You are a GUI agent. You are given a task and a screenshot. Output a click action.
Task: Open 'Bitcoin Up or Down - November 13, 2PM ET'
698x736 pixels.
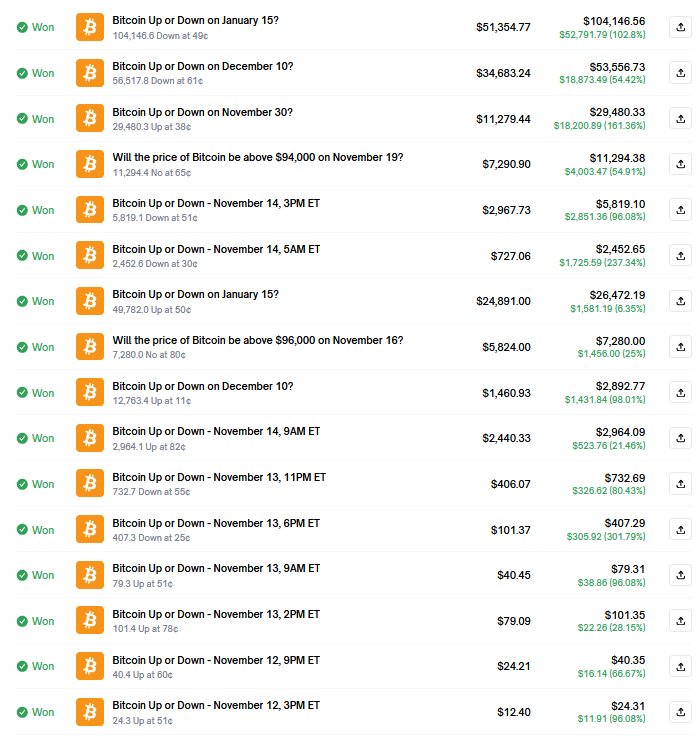click(216, 614)
